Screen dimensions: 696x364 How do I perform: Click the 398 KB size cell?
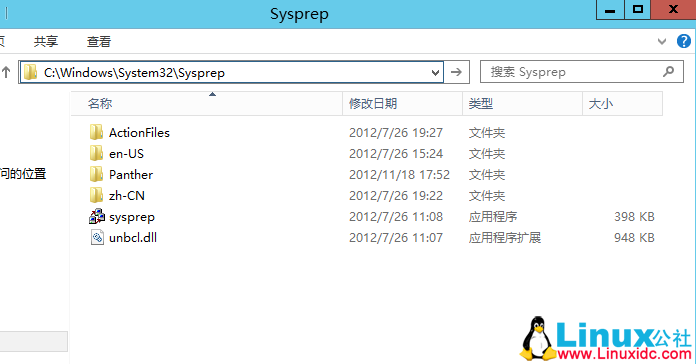point(634,217)
